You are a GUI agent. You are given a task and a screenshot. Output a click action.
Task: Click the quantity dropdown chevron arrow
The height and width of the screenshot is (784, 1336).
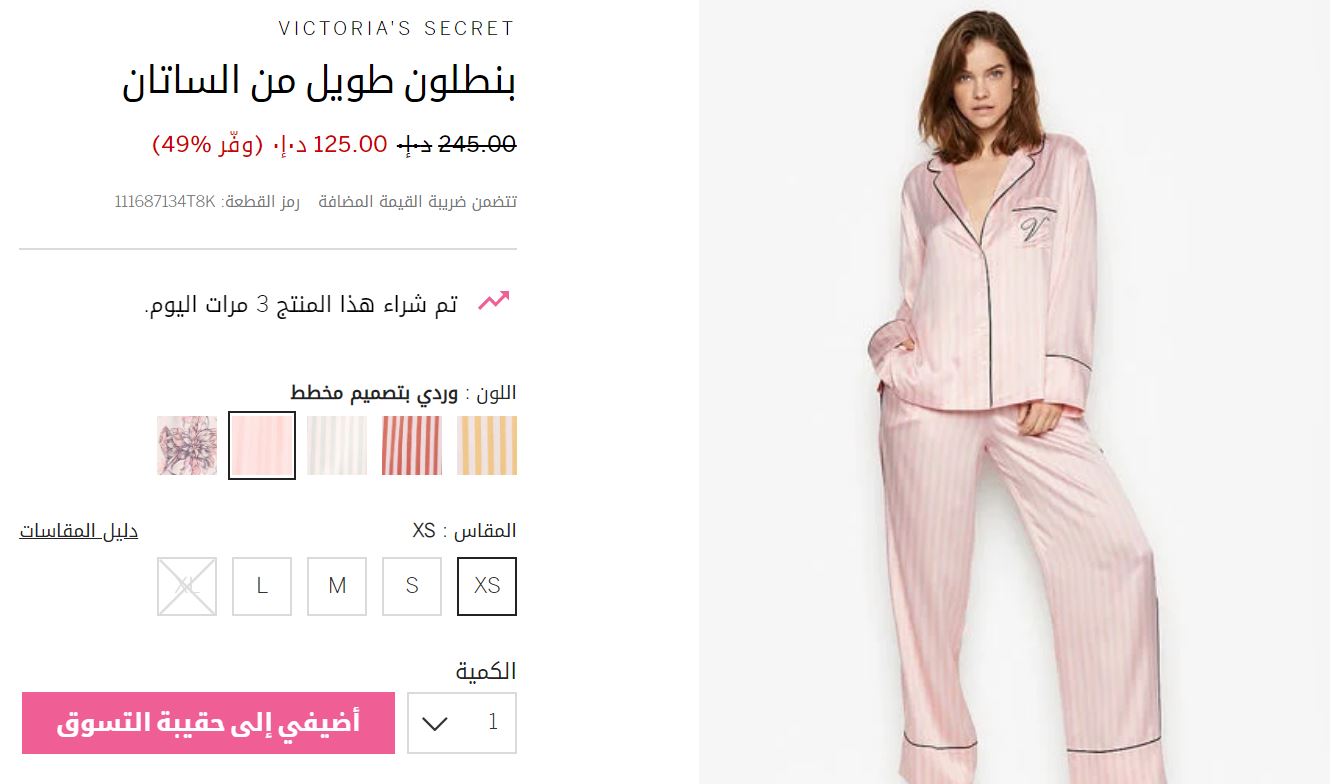(435, 724)
